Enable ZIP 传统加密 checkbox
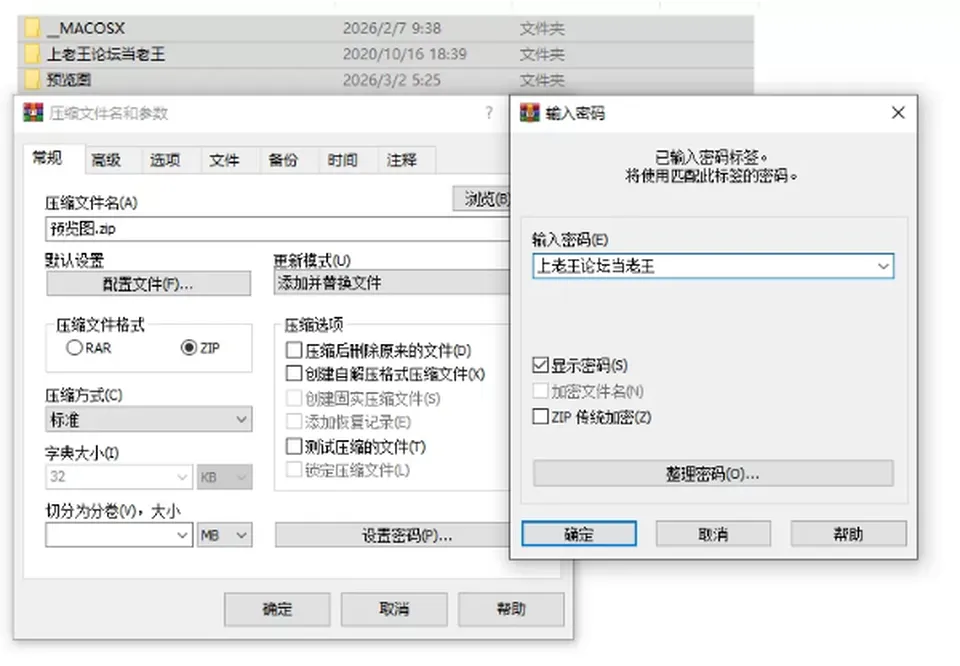The height and width of the screenshot is (666, 960). pyautogui.click(x=540, y=417)
